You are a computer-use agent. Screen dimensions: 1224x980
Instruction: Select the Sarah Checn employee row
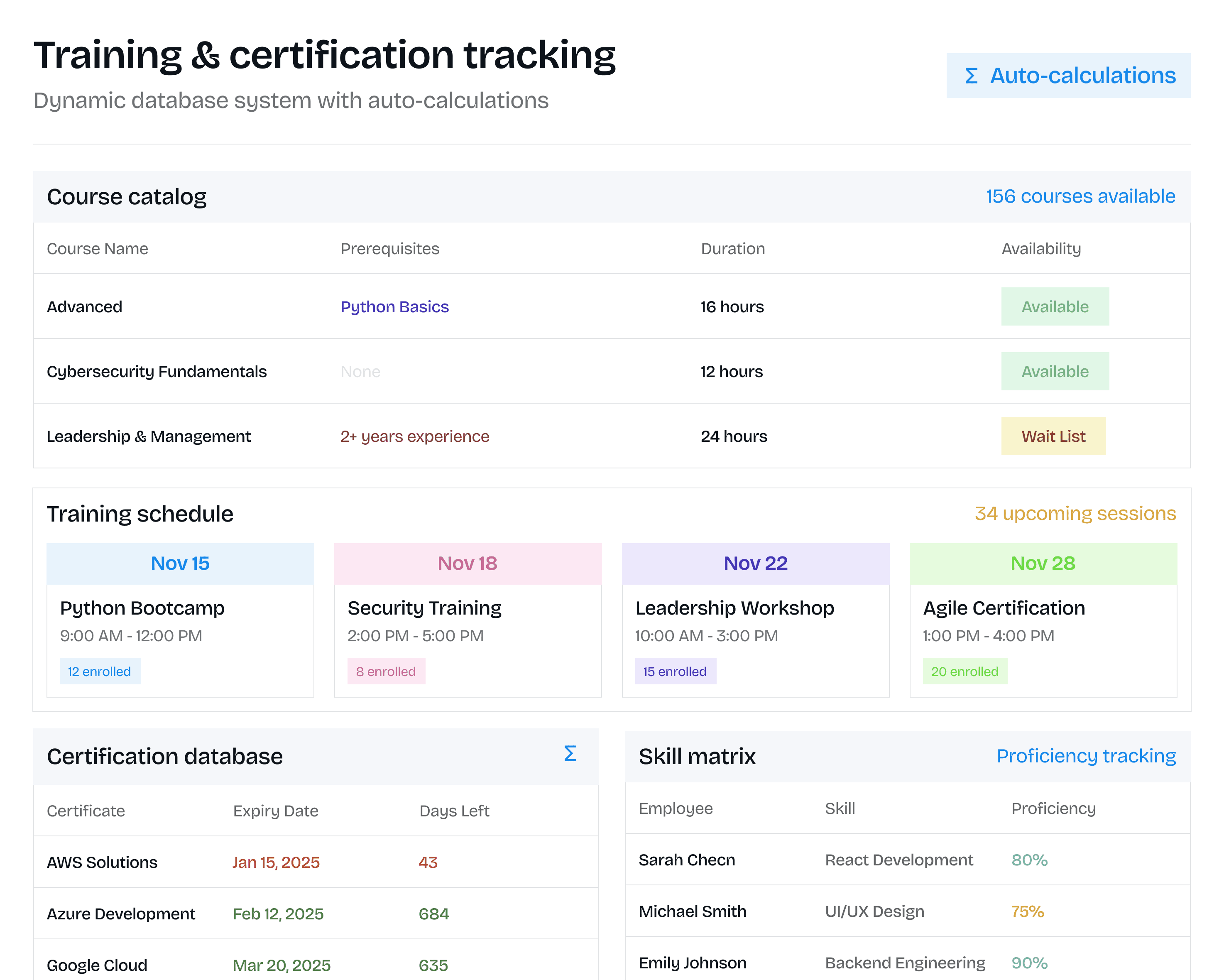pyautogui.click(x=686, y=860)
